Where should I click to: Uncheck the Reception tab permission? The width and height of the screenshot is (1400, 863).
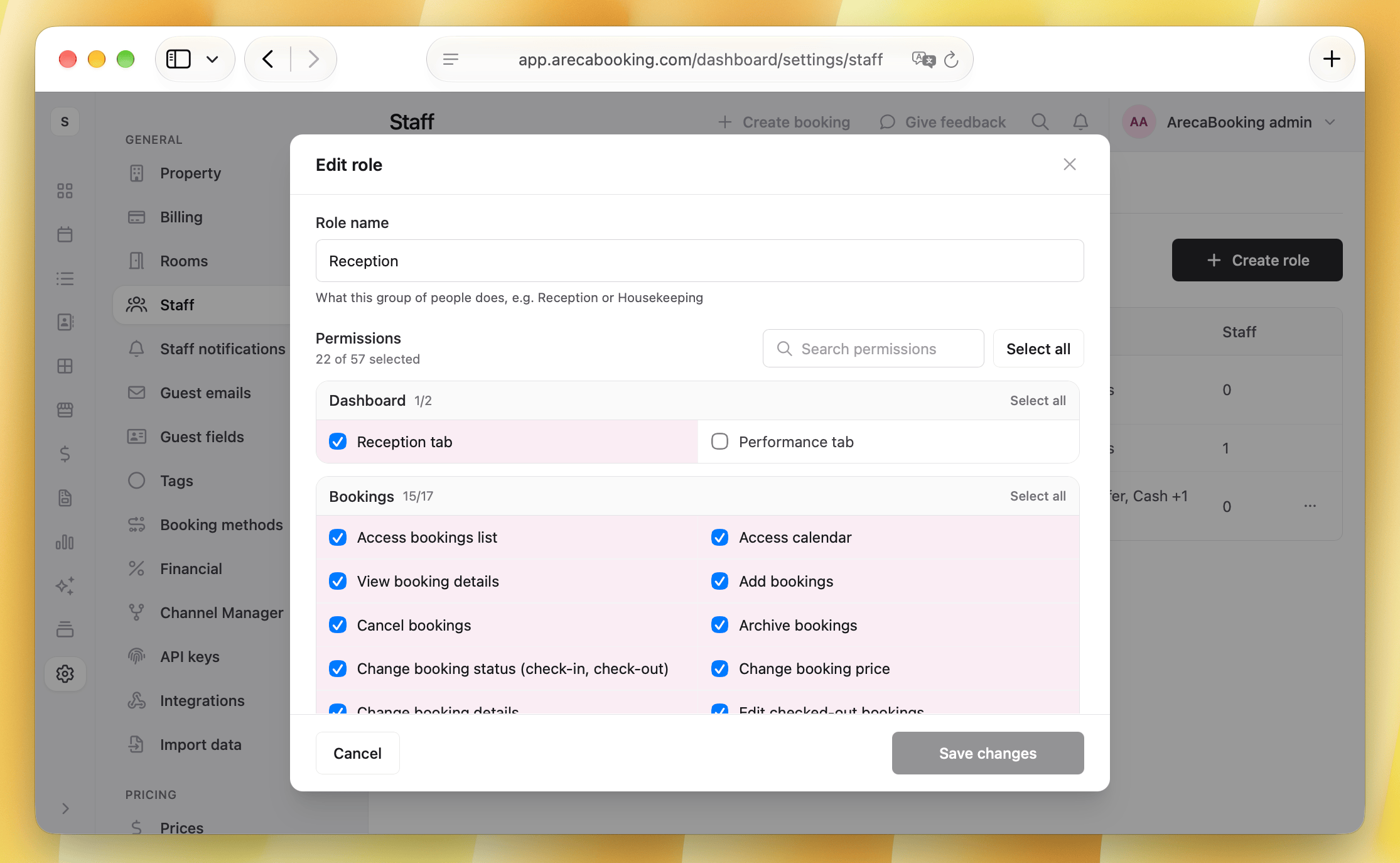pos(338,442)
